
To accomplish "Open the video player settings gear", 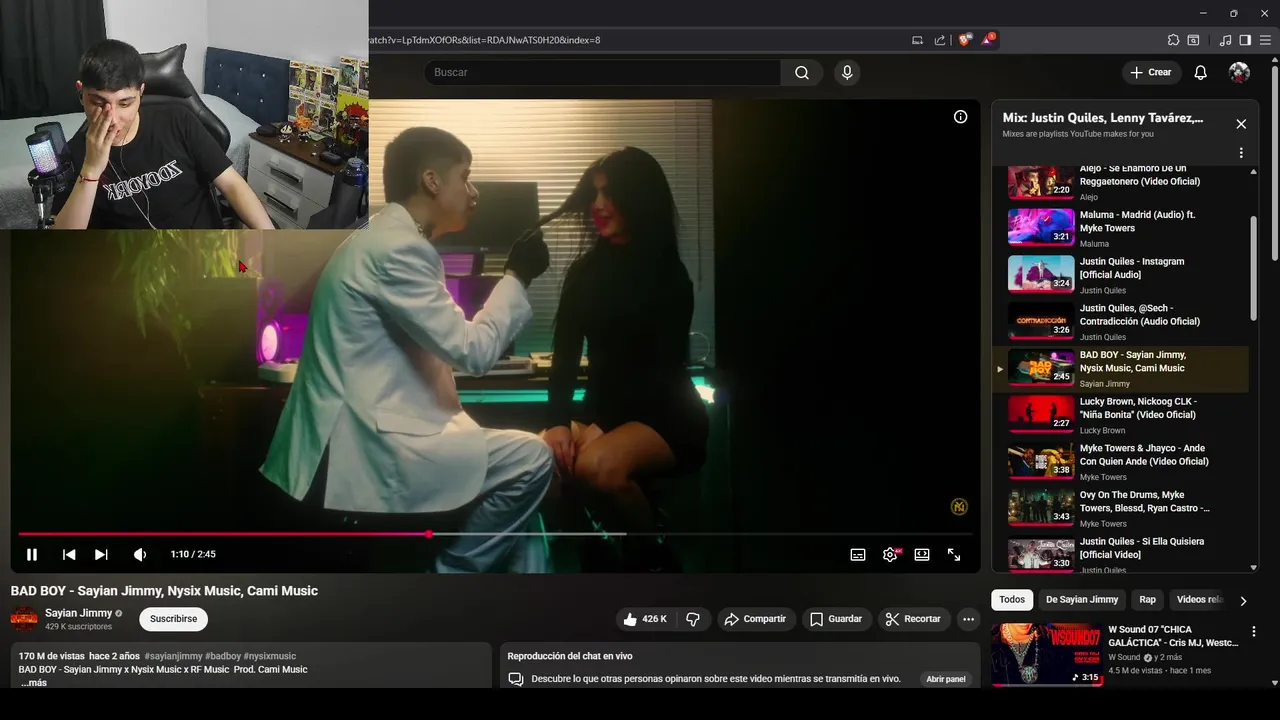I will click(890, 554).
